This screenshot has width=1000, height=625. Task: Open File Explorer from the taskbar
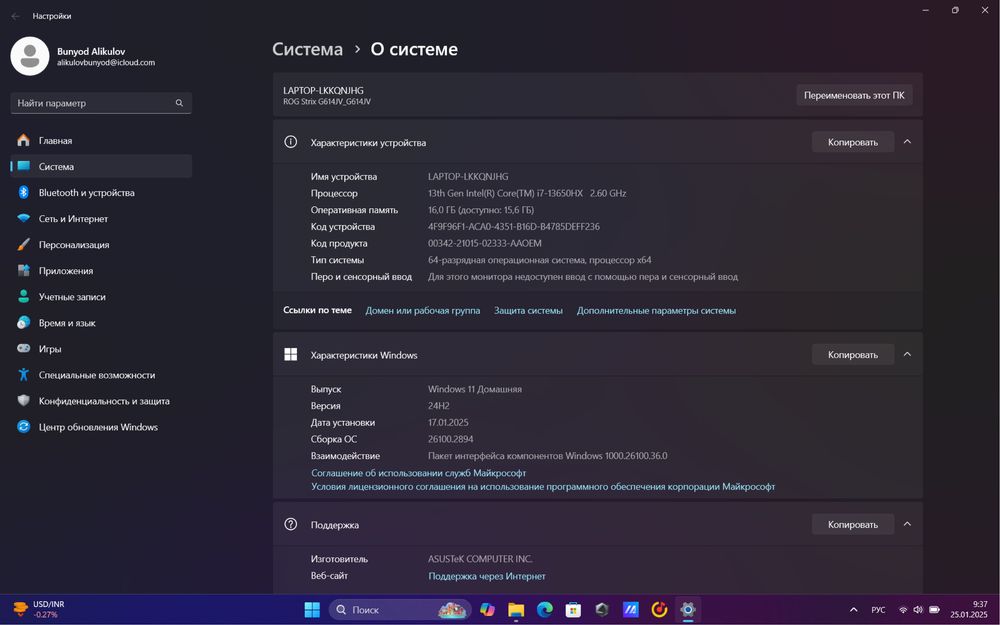[x=516, y=610]
